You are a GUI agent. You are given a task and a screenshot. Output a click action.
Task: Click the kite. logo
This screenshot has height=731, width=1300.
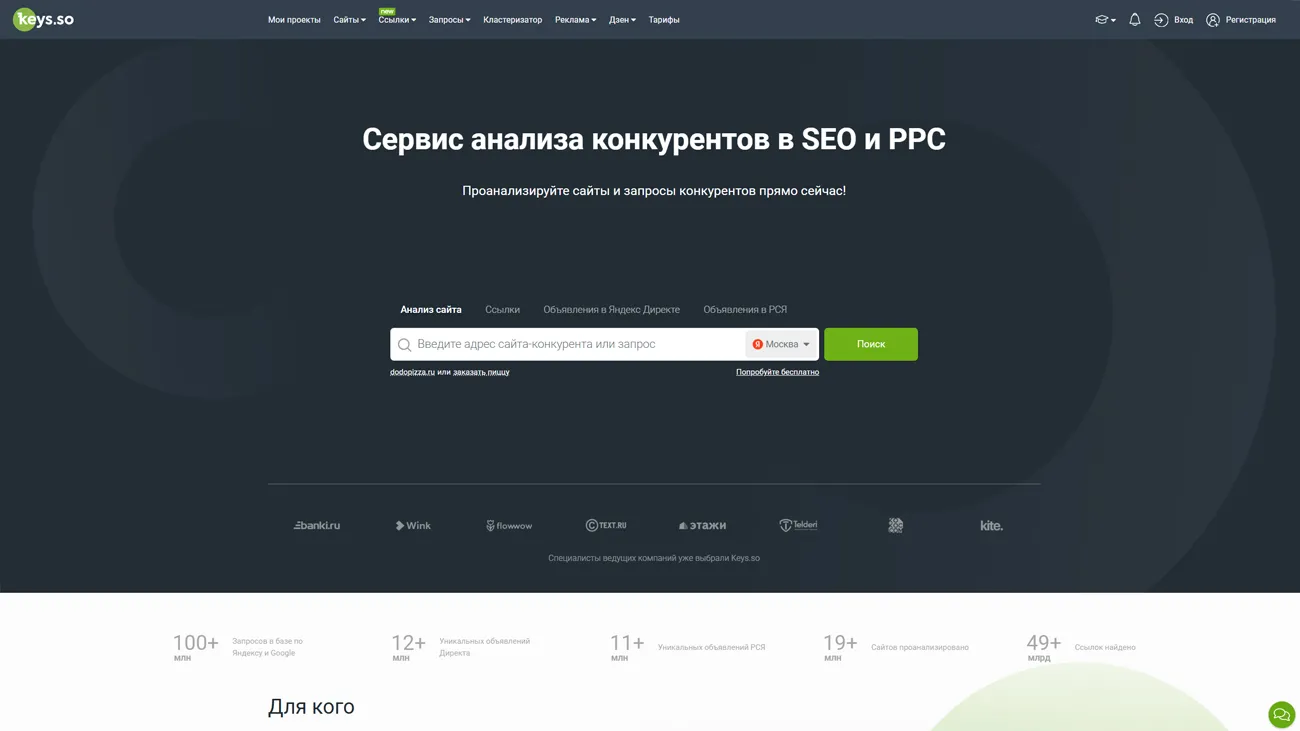991,525
